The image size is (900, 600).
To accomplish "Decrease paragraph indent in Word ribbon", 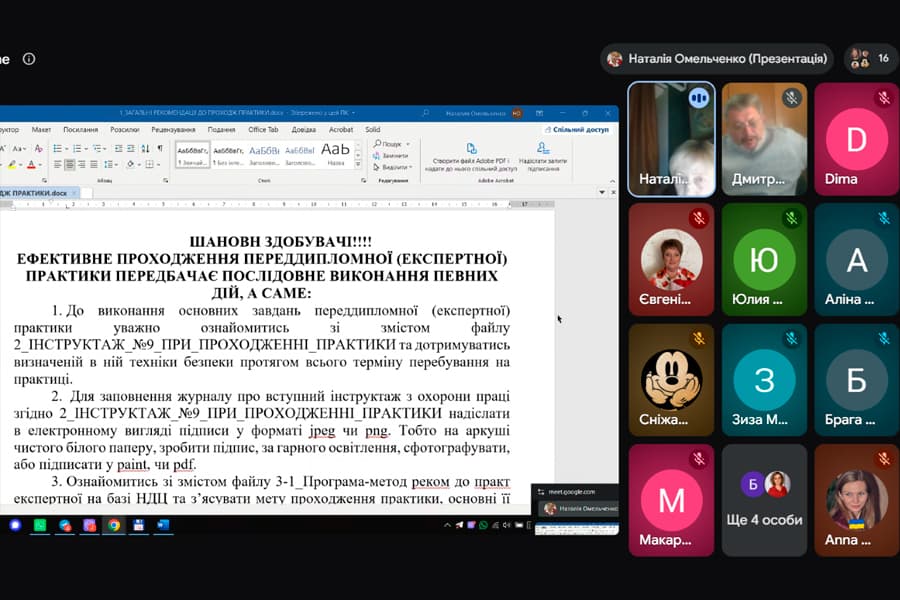I will [x=118, y=149].
